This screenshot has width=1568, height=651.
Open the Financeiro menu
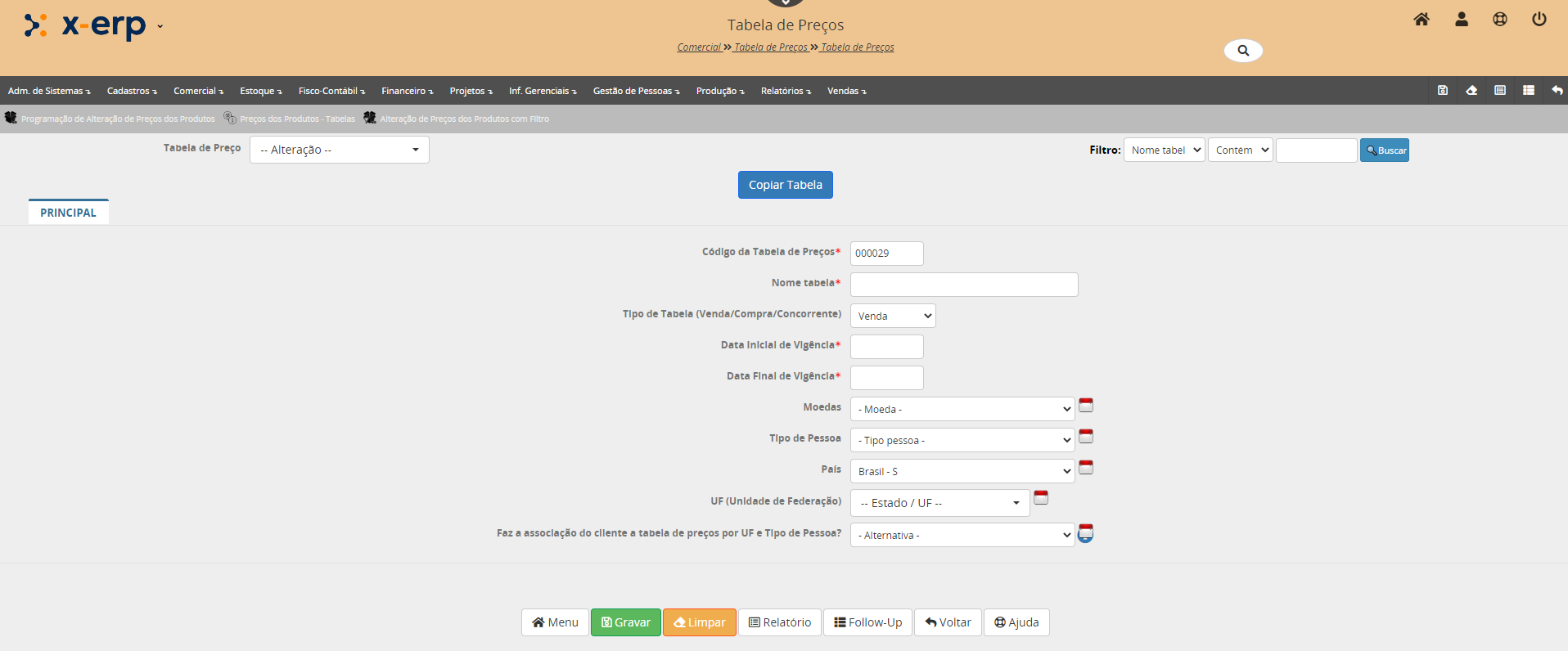[x=407, y=91]
